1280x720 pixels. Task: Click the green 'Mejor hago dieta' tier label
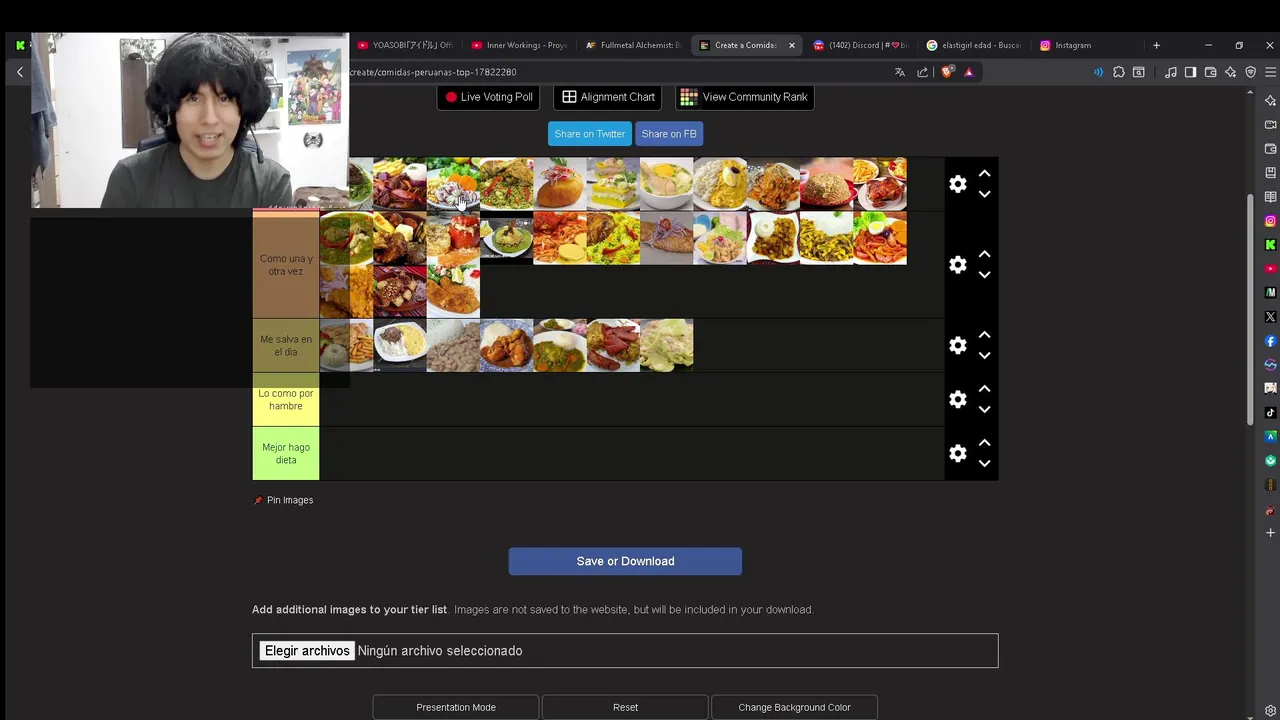point(286,454)
